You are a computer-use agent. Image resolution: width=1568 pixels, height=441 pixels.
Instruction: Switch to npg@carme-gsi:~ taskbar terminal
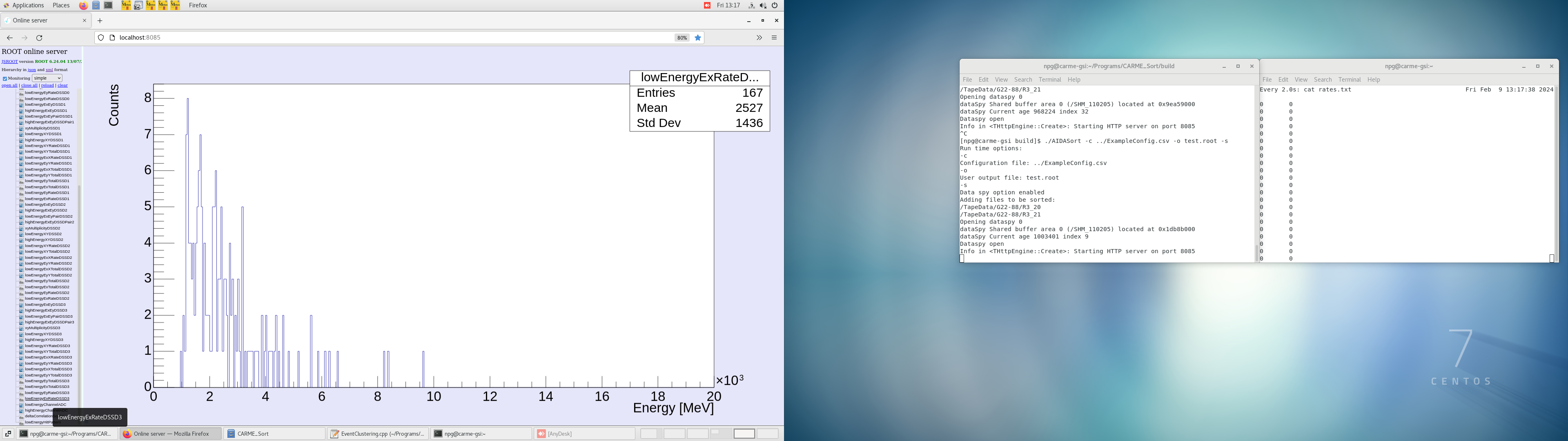tap(481, 434)
